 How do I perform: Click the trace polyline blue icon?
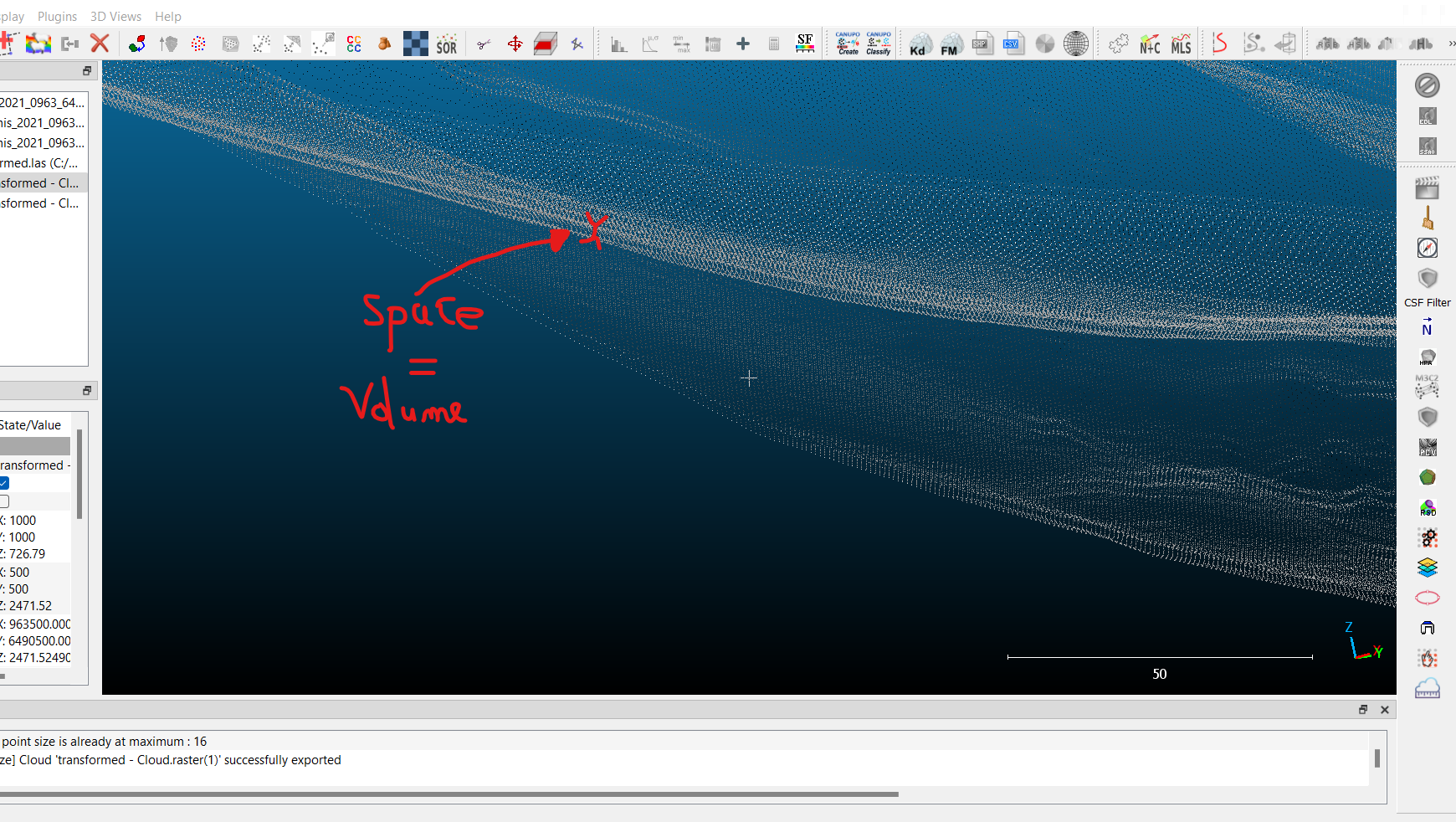[577, 44]
